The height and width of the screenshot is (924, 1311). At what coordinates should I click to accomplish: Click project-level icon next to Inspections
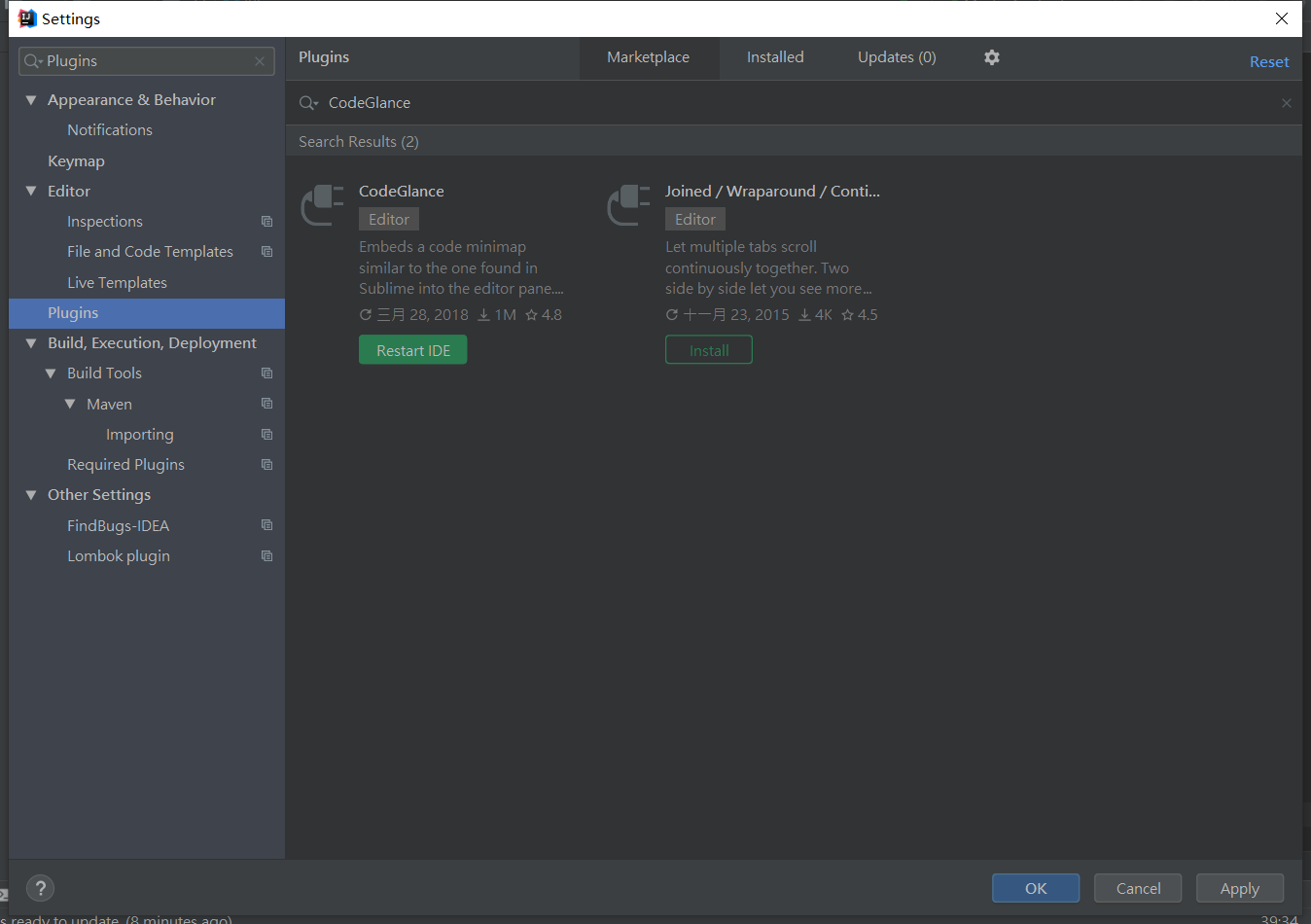[x=266, y=222]
